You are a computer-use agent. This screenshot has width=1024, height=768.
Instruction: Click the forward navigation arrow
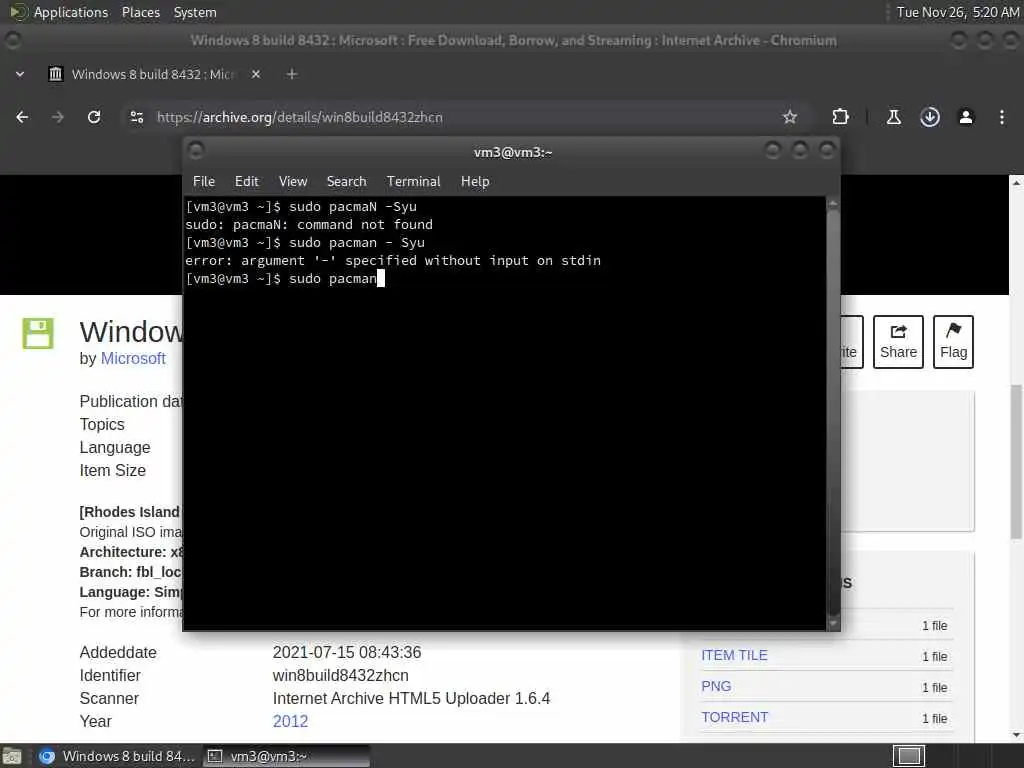58,117
